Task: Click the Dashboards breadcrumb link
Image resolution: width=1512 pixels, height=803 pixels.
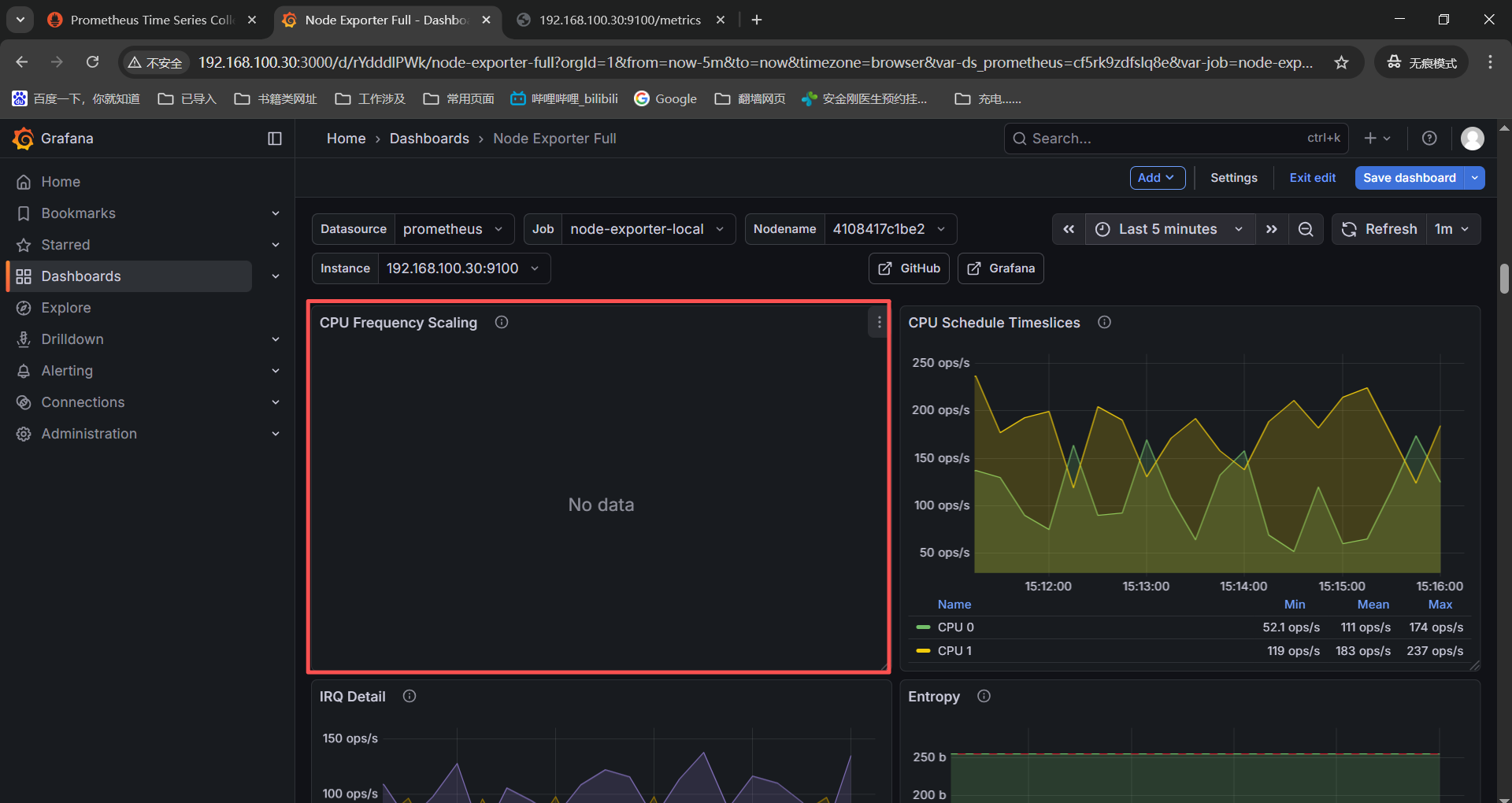Action: coord(429,139)
